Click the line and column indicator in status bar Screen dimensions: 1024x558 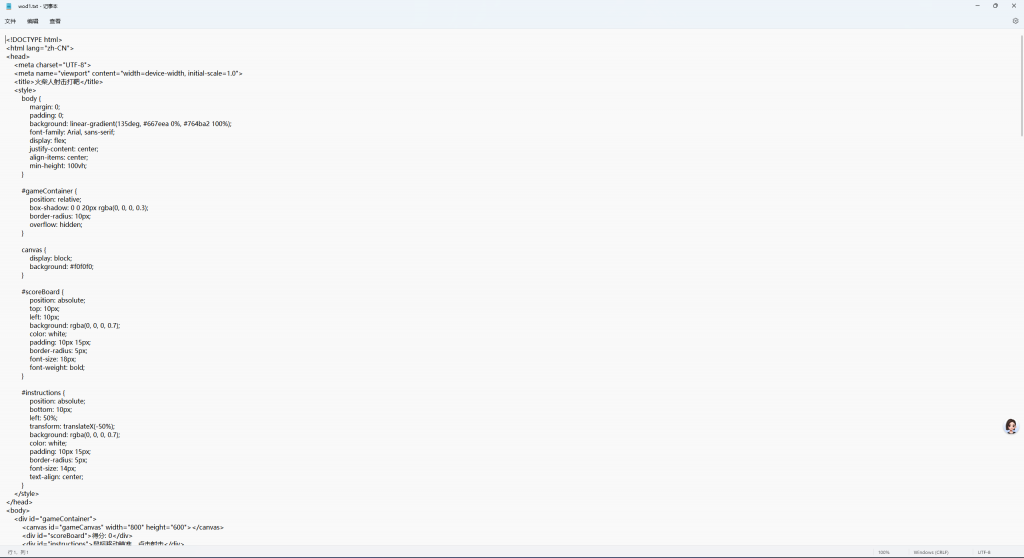click(19, 552)
